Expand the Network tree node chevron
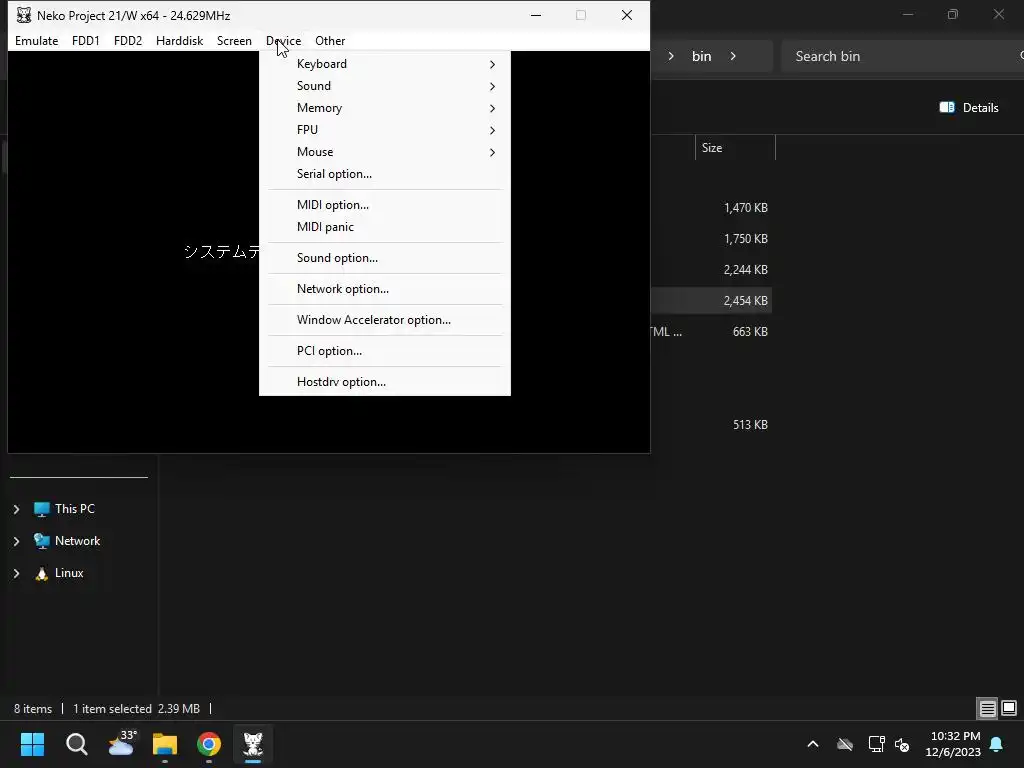The image size is (1024, 768). click(16, 541)
